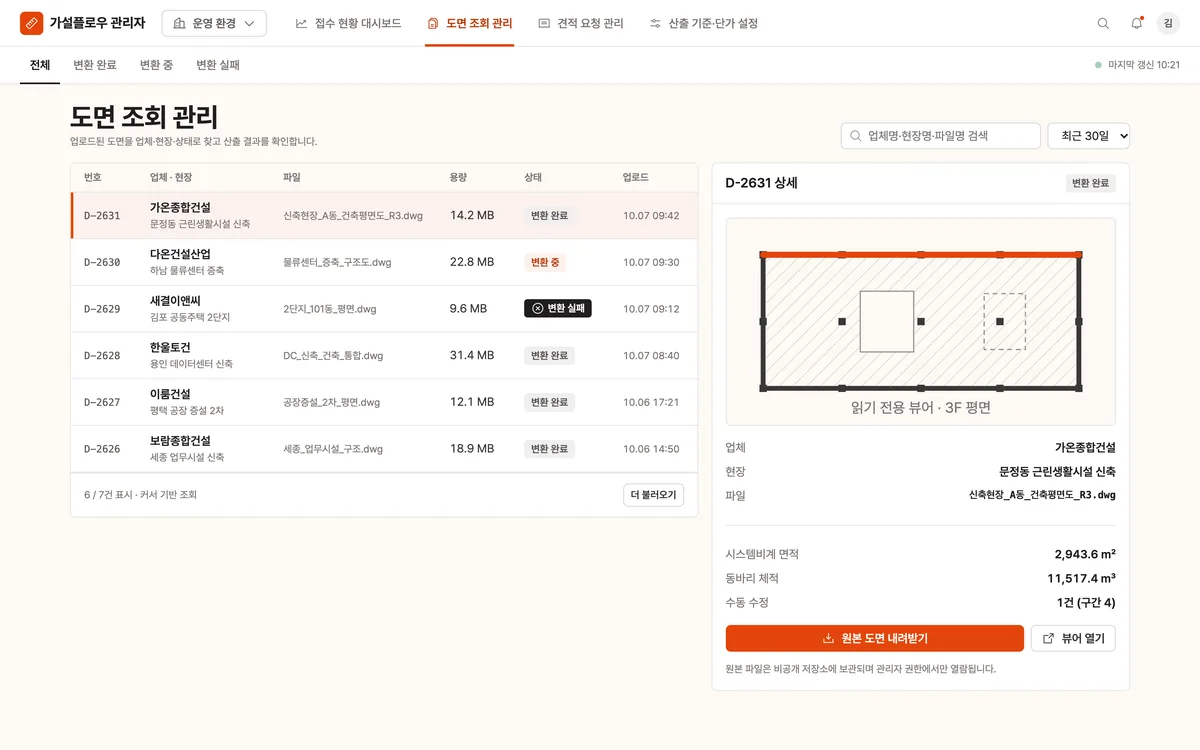Click file 세종_업무시설_구조.dwg
The width and height of the screenshot is (1200, 750).
tap(333, 449)
